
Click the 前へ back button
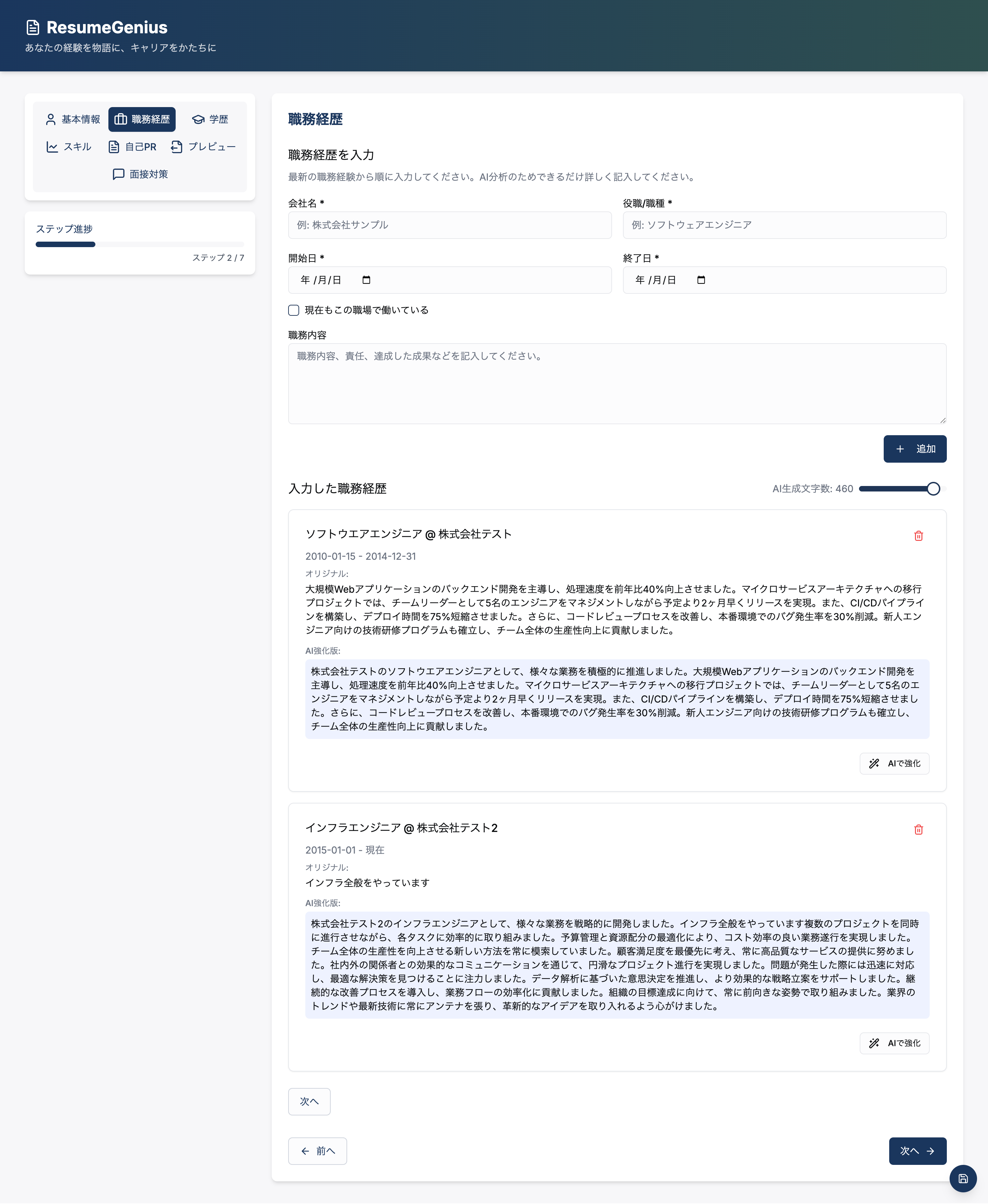pyautogui.click(x=317, y=1150)
